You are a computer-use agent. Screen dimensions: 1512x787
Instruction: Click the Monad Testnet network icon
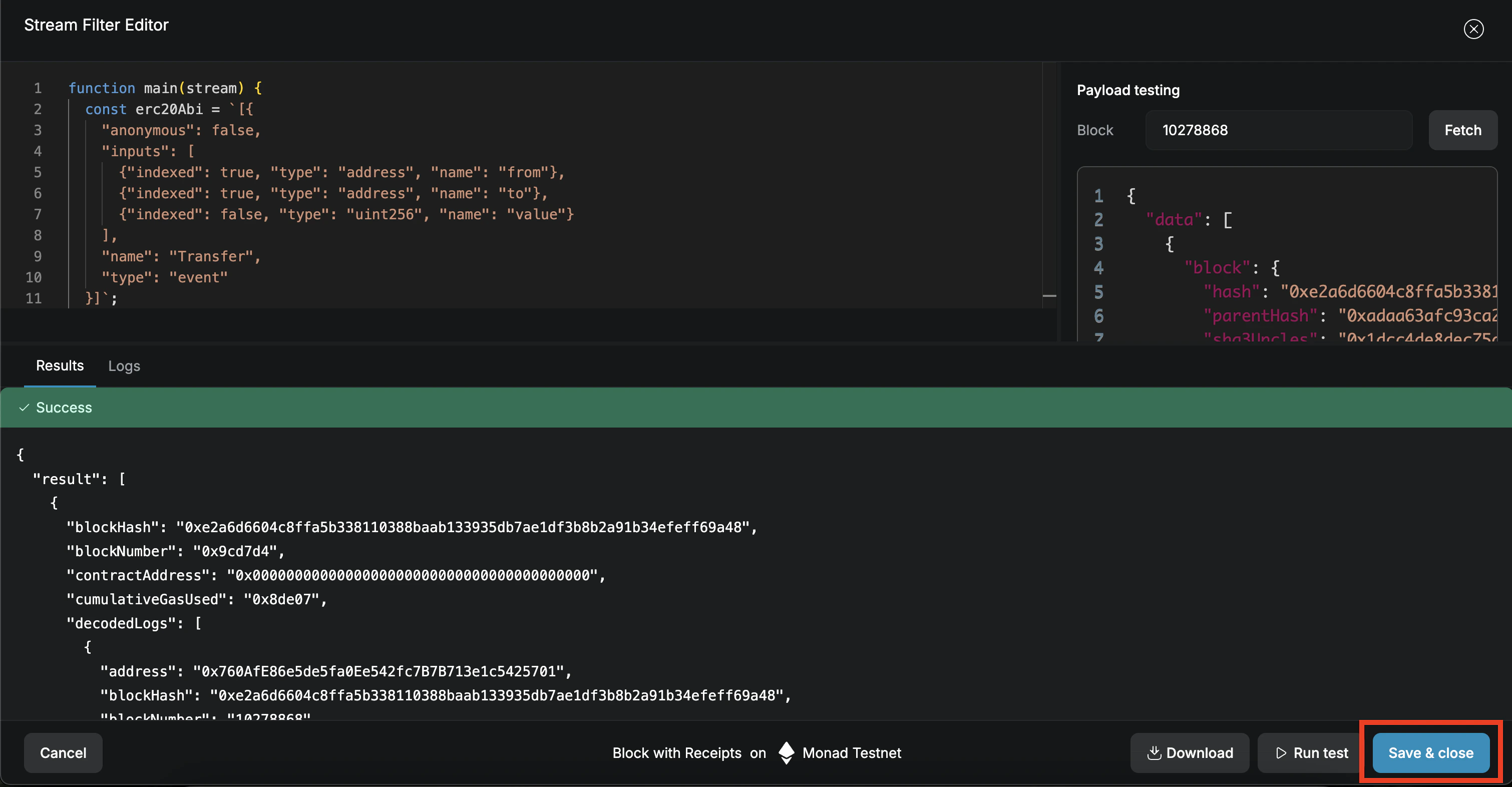[x=786, y=753]
